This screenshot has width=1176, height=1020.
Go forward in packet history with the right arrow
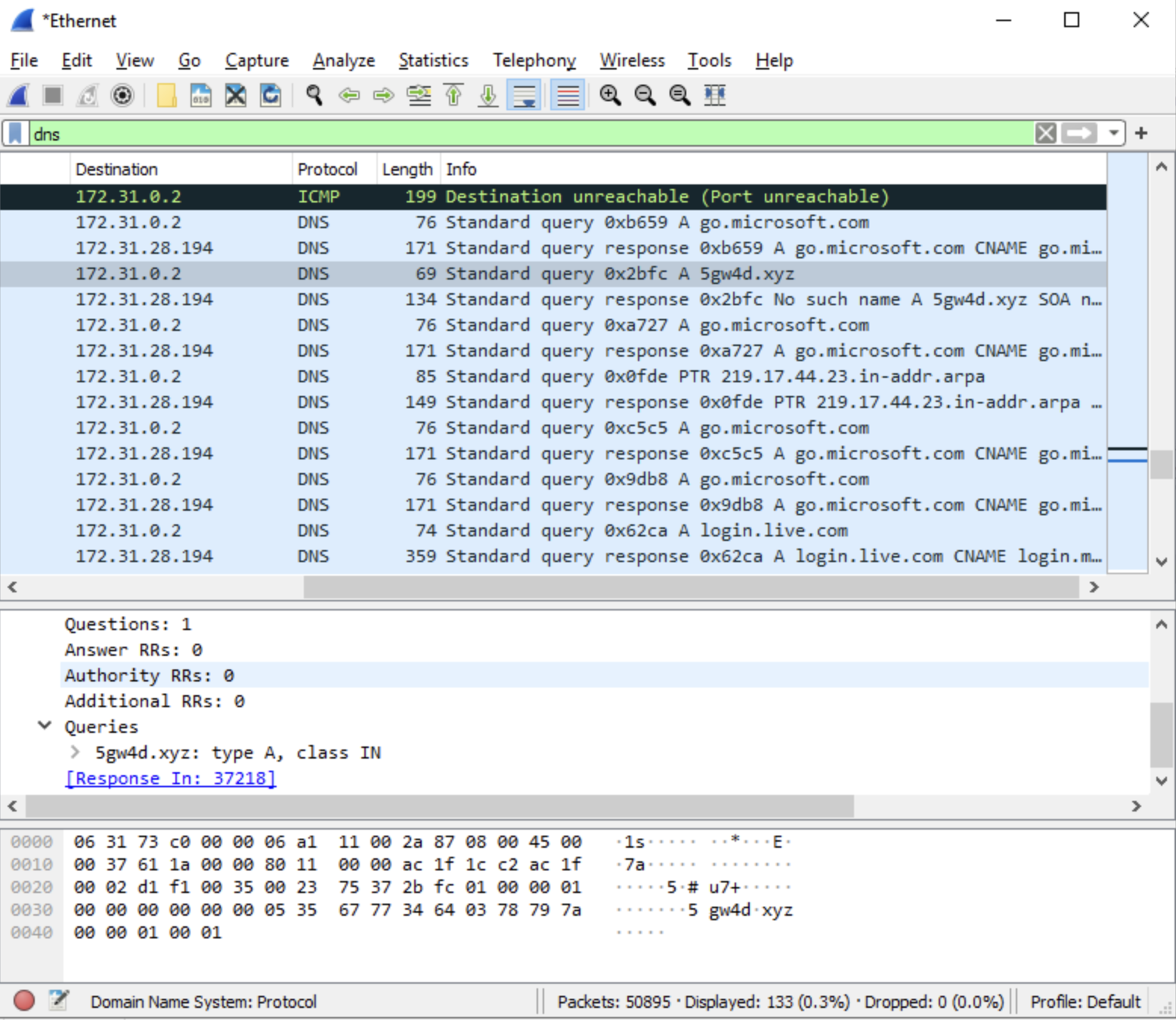coord(384,95)
